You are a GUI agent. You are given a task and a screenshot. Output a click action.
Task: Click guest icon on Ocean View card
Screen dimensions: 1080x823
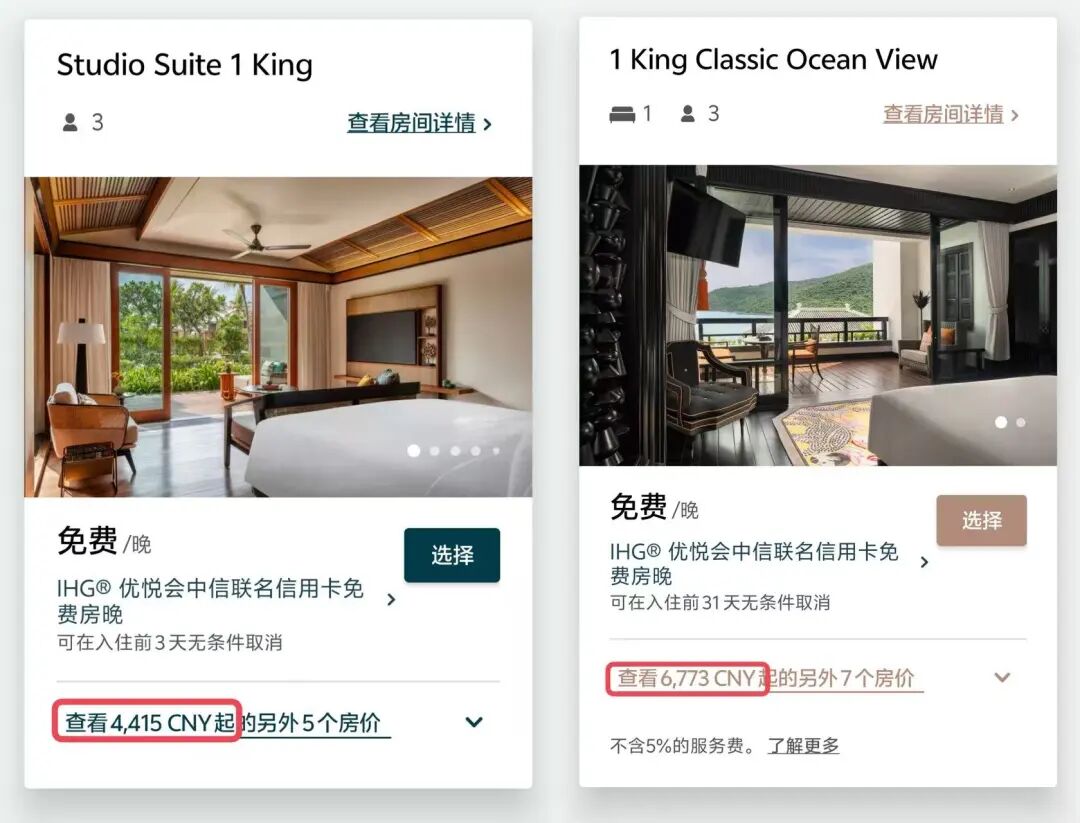[x=687, y=114]
